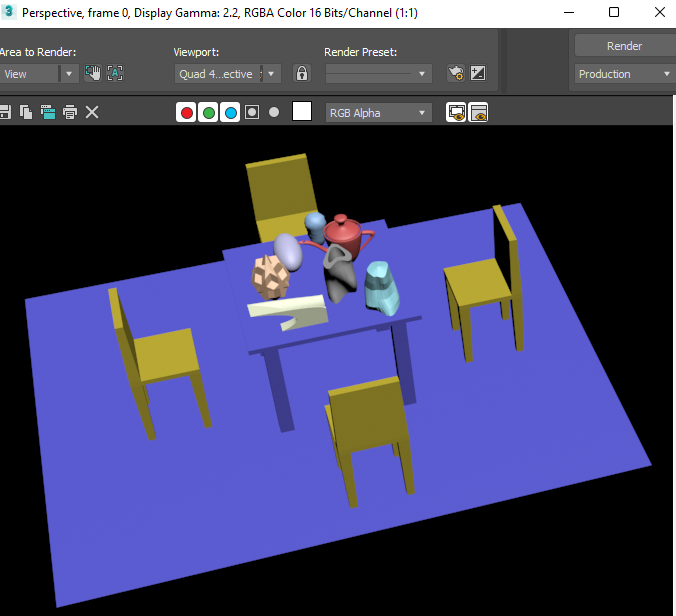
Task: Click the white color swatch
Action: (x=302, y=112)
